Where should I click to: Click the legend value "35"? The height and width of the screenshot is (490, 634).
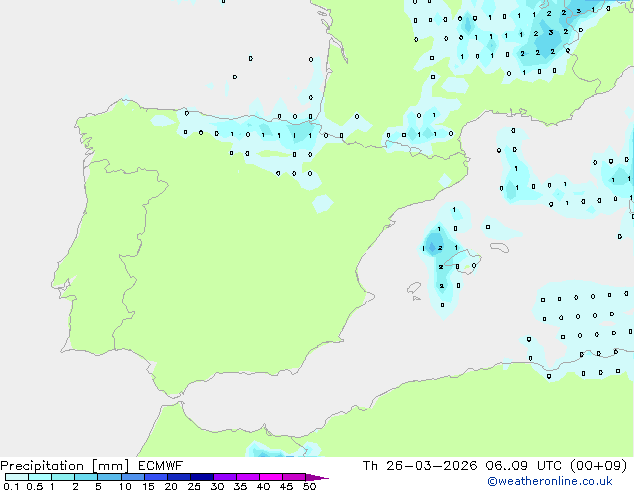[x=240, y=486]
